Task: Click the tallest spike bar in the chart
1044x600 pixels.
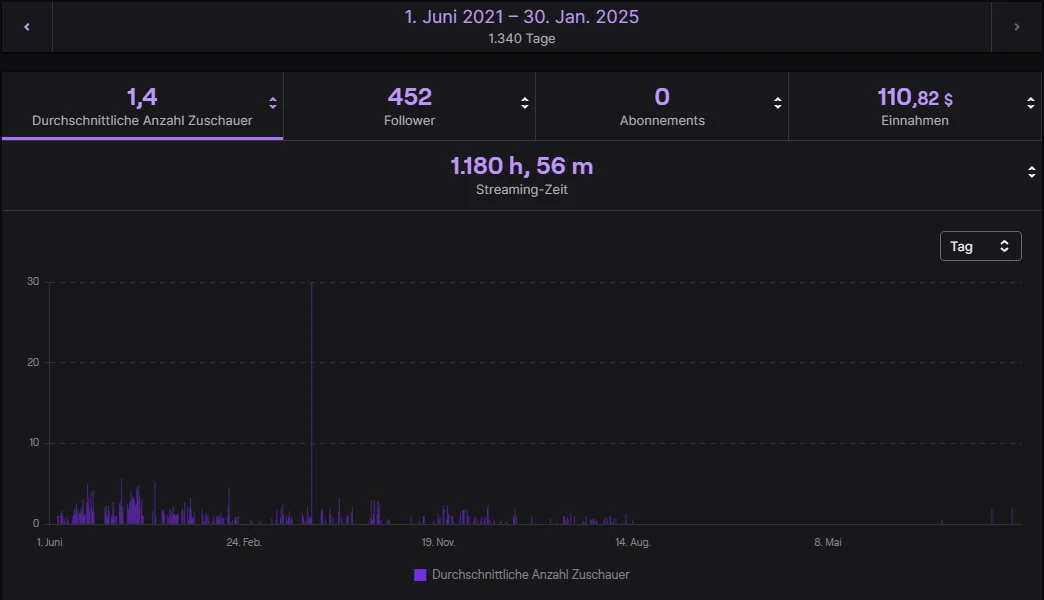Action: 311,400
